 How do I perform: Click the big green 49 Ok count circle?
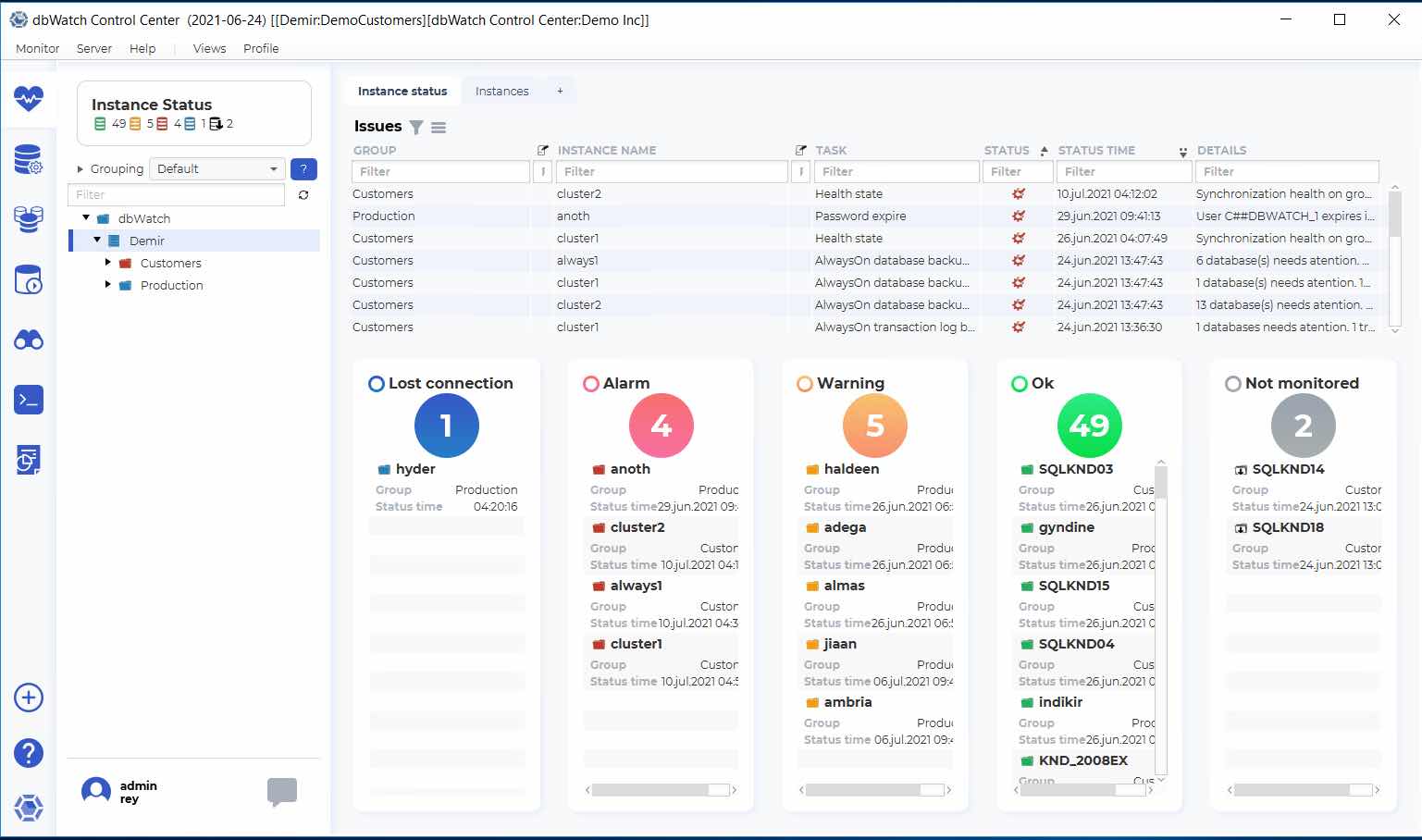1090,426
